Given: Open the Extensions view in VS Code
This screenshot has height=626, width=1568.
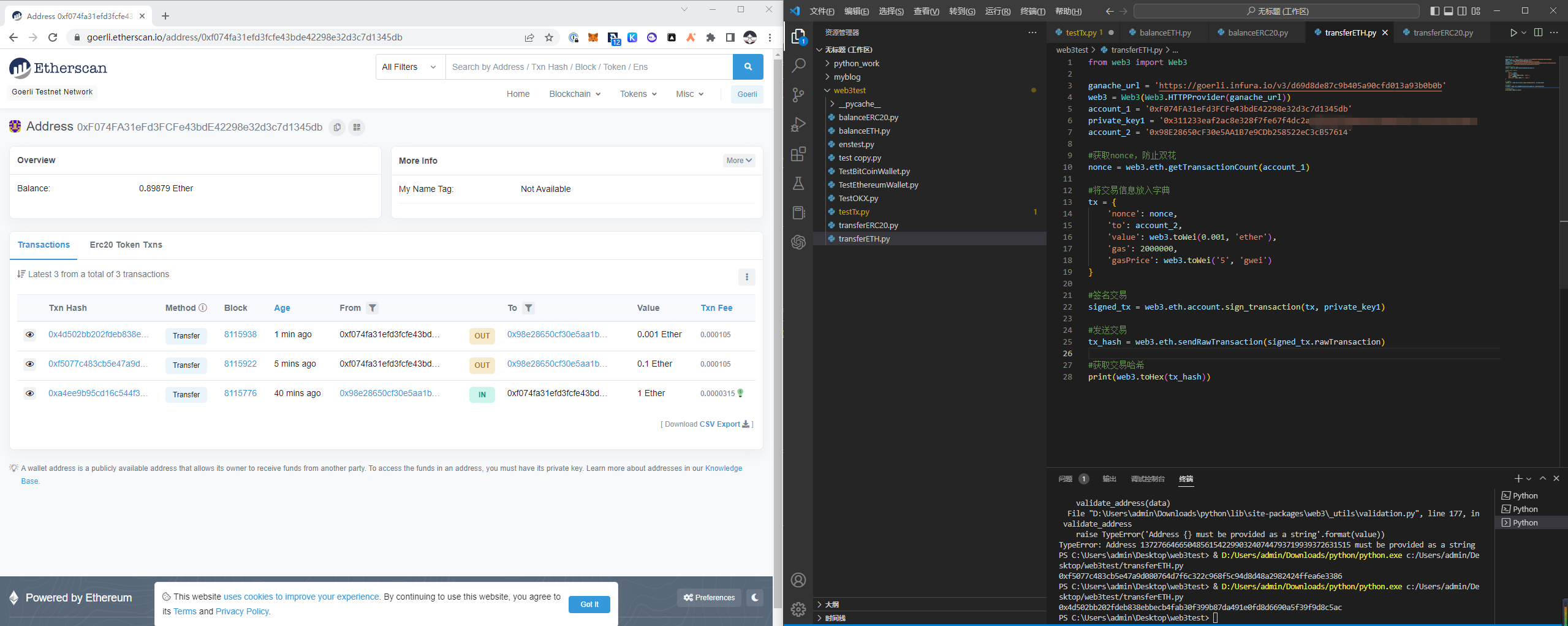Looking at the screenshot, I should click(x=798, y=154).
